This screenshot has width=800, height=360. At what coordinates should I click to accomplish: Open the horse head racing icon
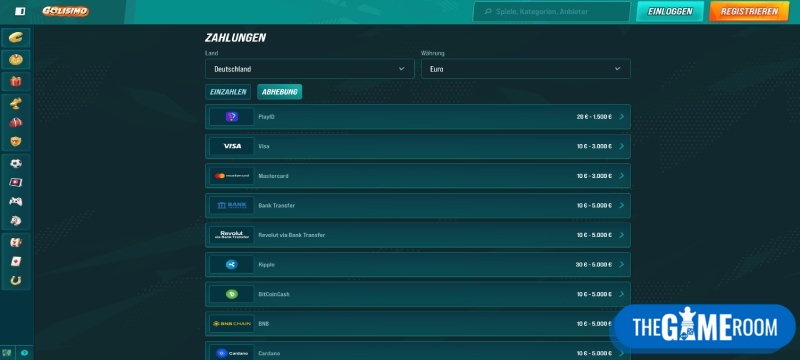tap(16, 220)
